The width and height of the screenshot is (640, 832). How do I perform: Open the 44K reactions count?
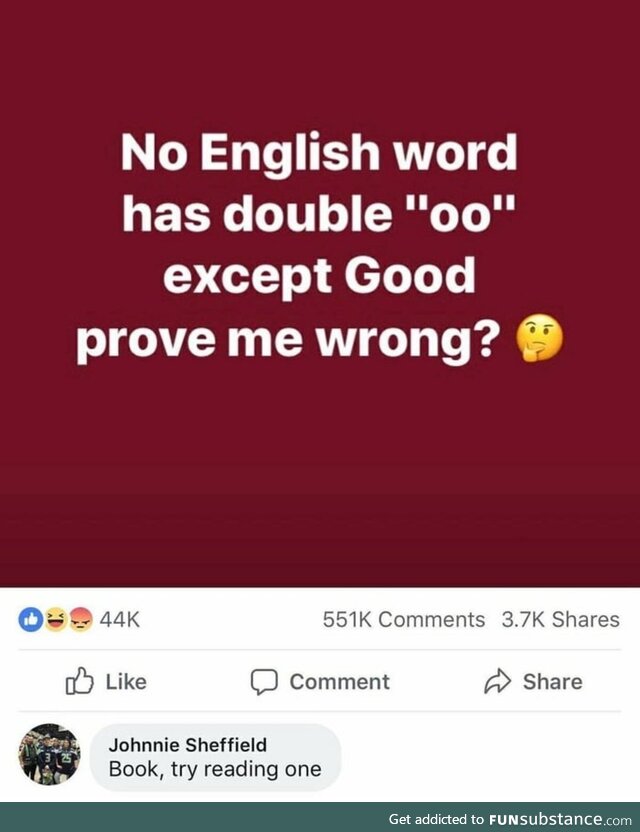coord(119,619)
